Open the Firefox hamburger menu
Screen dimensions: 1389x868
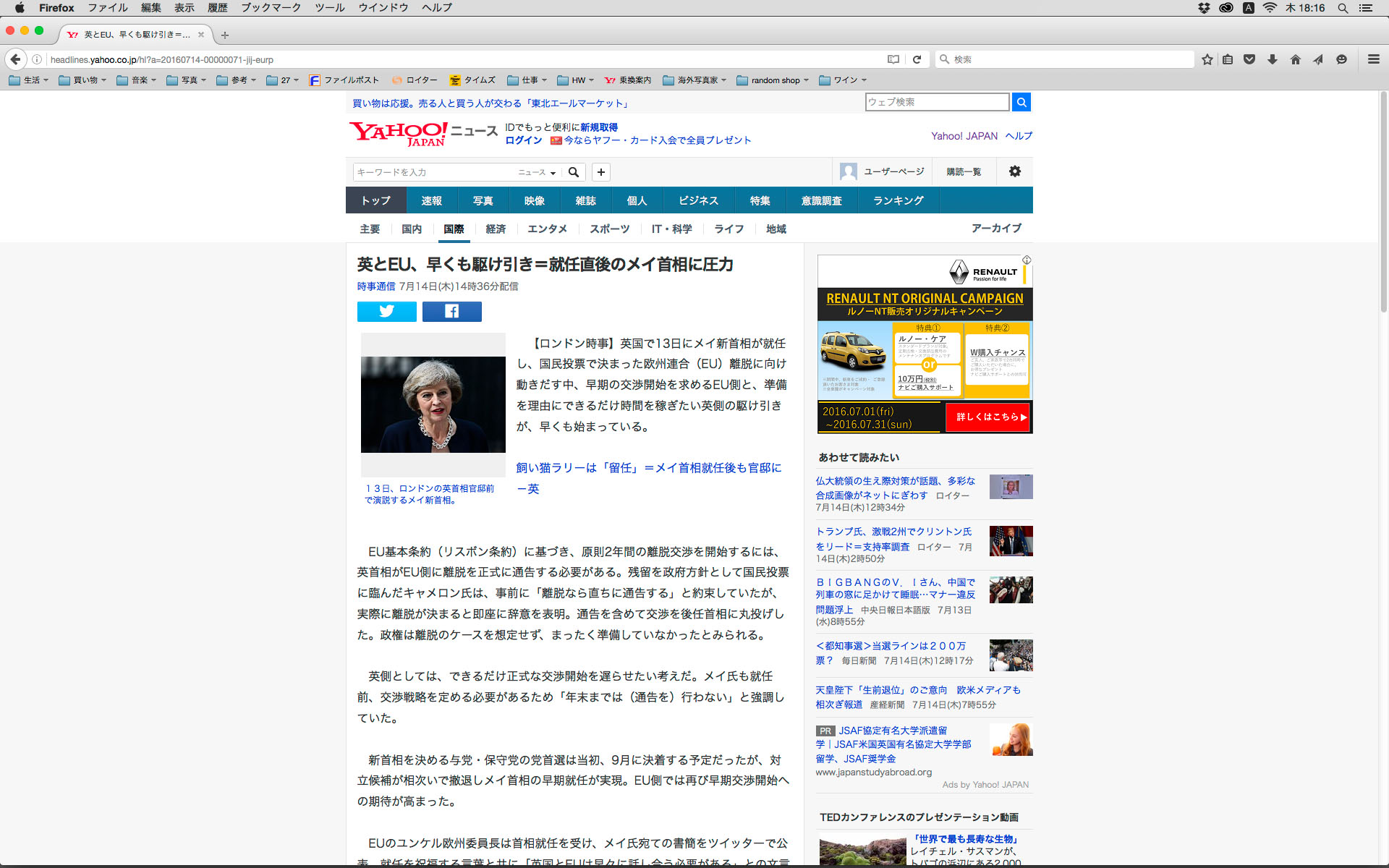click(x=1373, y=59)
